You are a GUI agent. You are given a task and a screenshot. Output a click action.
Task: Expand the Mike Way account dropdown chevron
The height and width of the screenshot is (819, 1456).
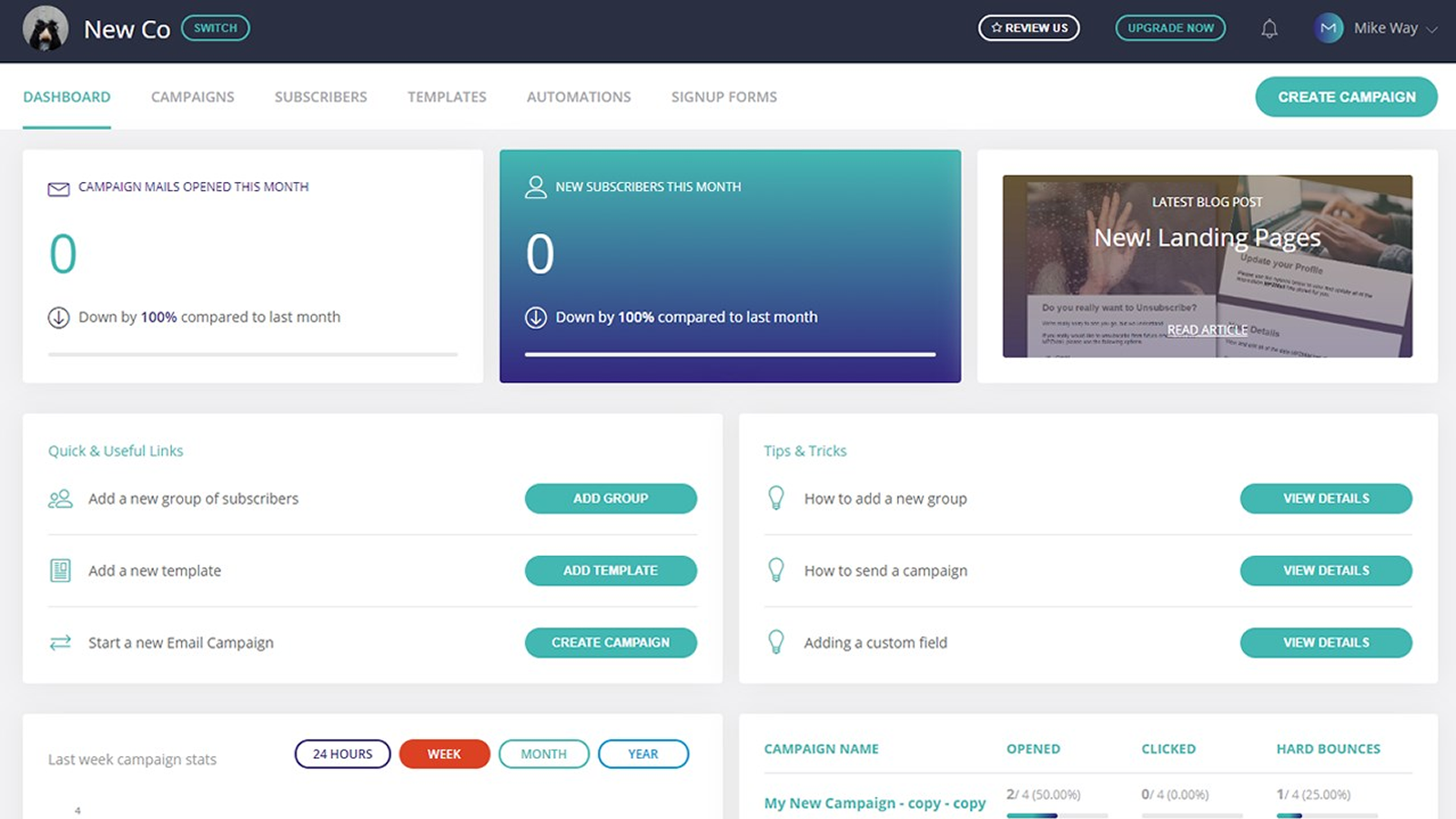tap(1431, 30)
